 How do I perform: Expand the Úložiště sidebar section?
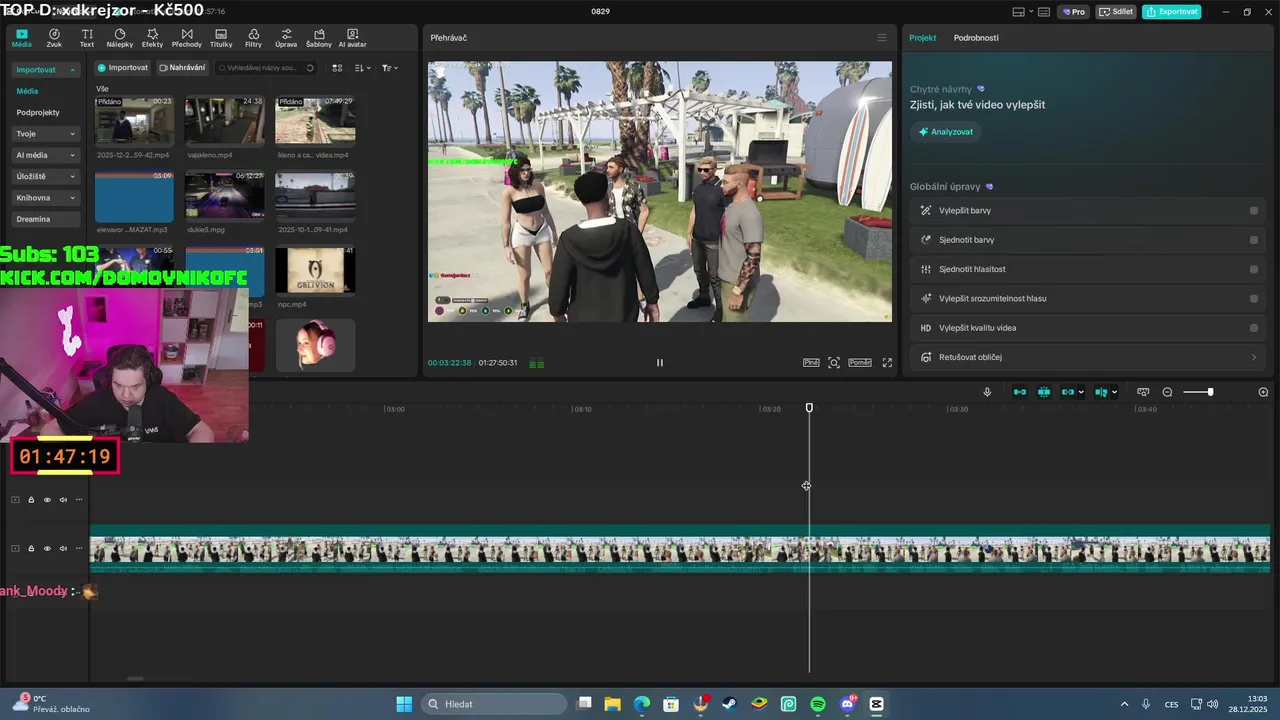tap(72, 177)
